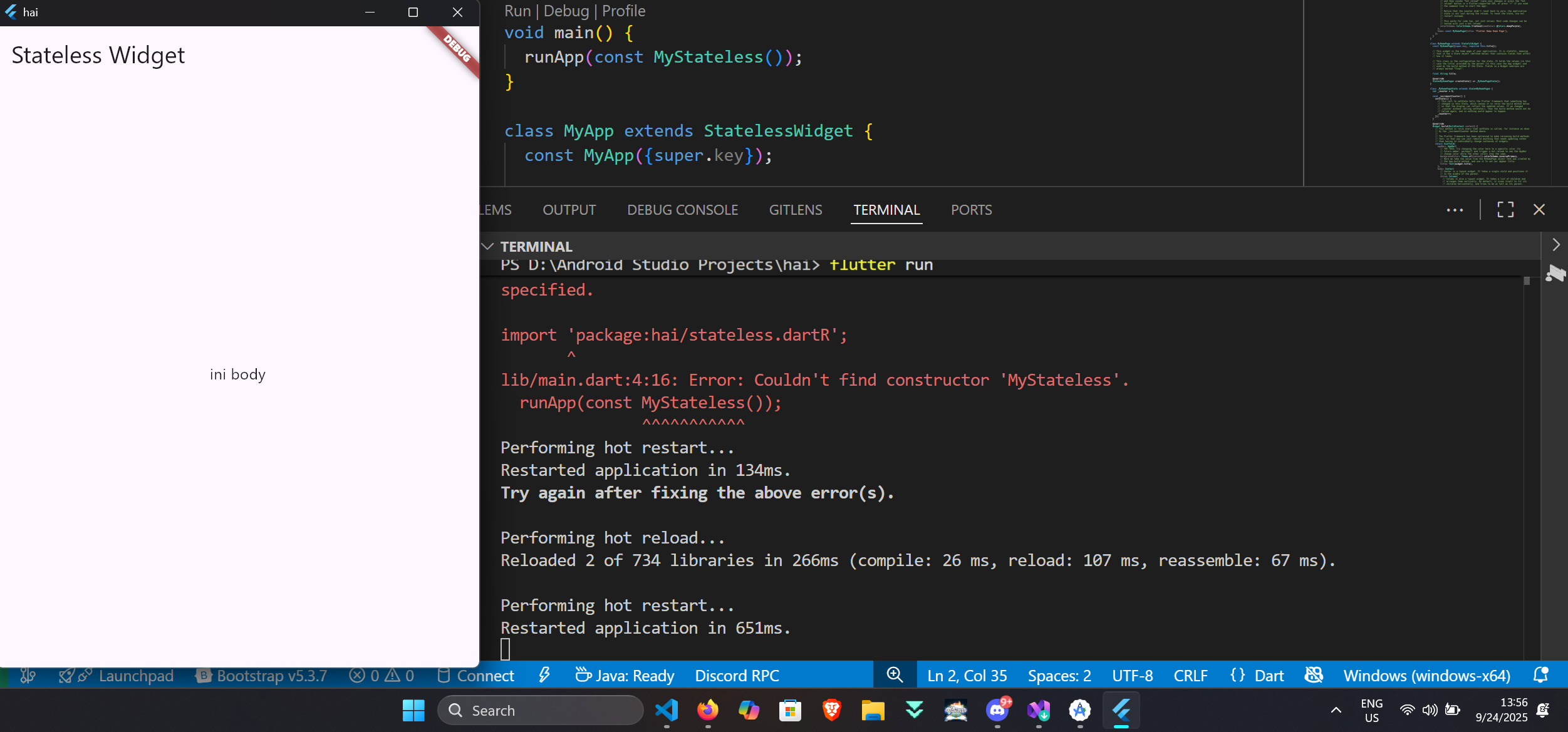
Task: Switch to the DEBUG CONSOLE tab
Action: (x=682, y=210)
